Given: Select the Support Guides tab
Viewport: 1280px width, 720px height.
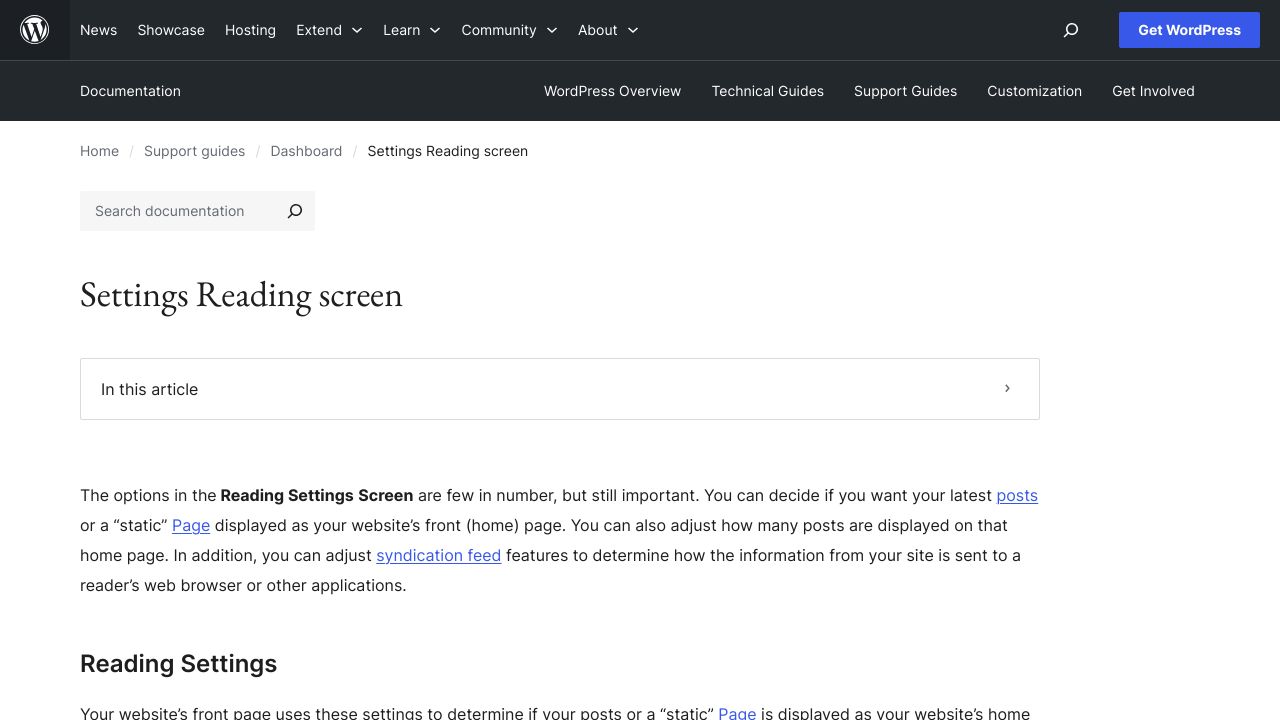Looking at the screenshot, I should 905,91.
